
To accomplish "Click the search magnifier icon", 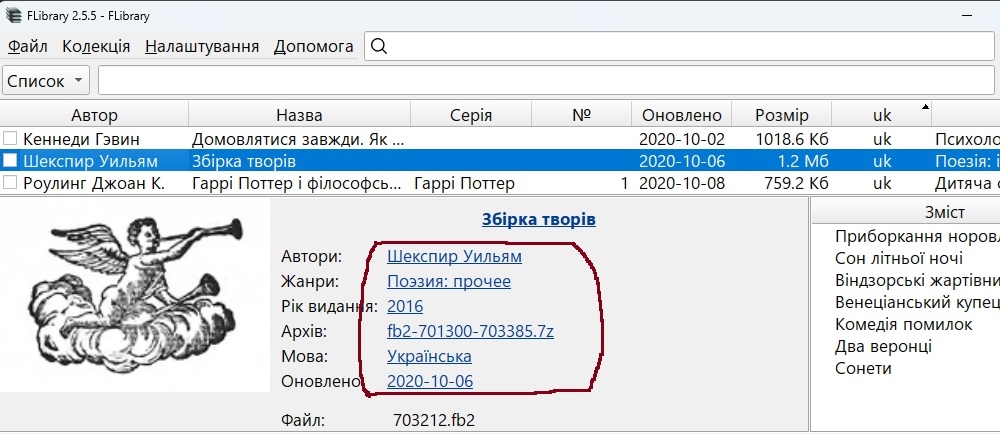I will 379,47.
